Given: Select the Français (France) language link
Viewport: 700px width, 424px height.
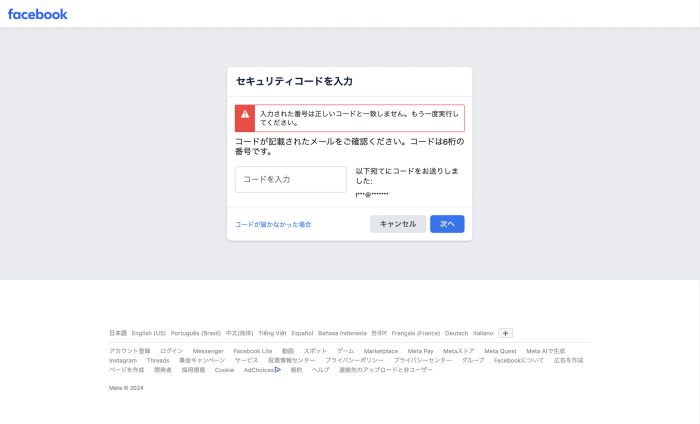Looking at the screenshot, I should pyautogui.click(x=416, y=333).
